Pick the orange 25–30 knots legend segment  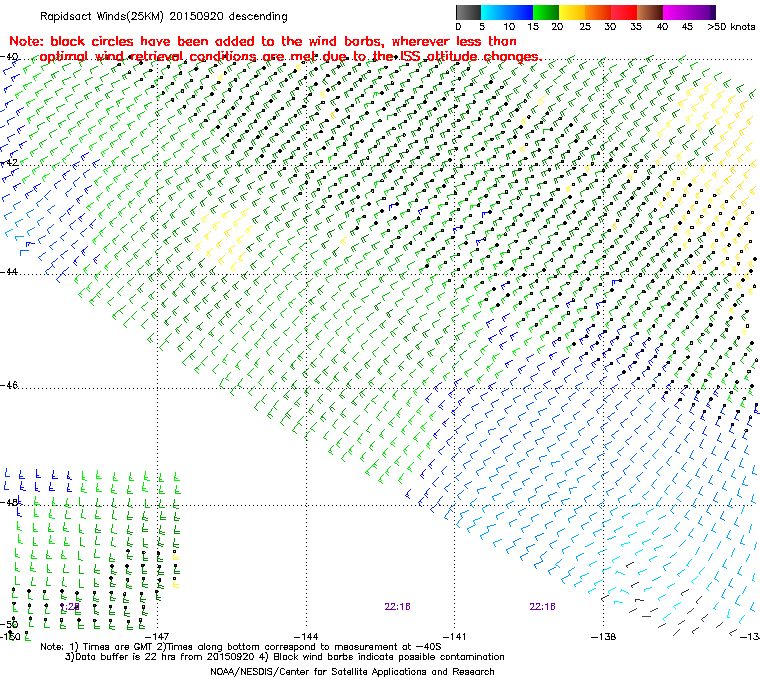pos(598,12)
